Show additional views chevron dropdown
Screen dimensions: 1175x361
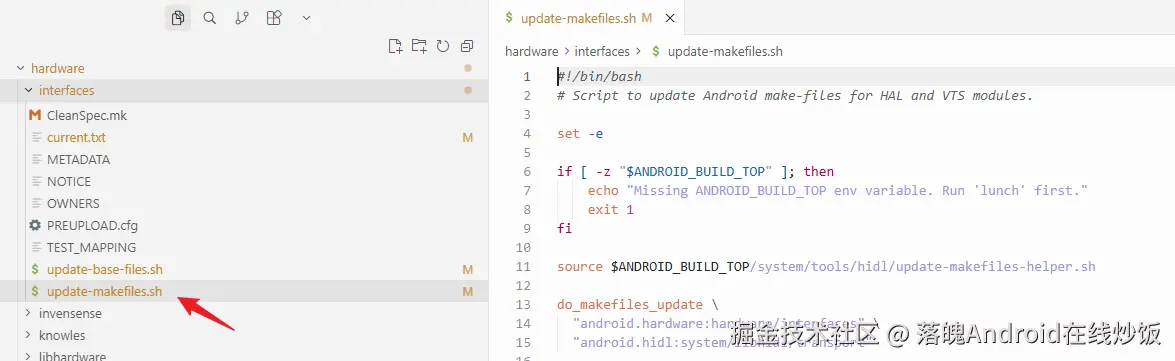(x=306, y=18)
